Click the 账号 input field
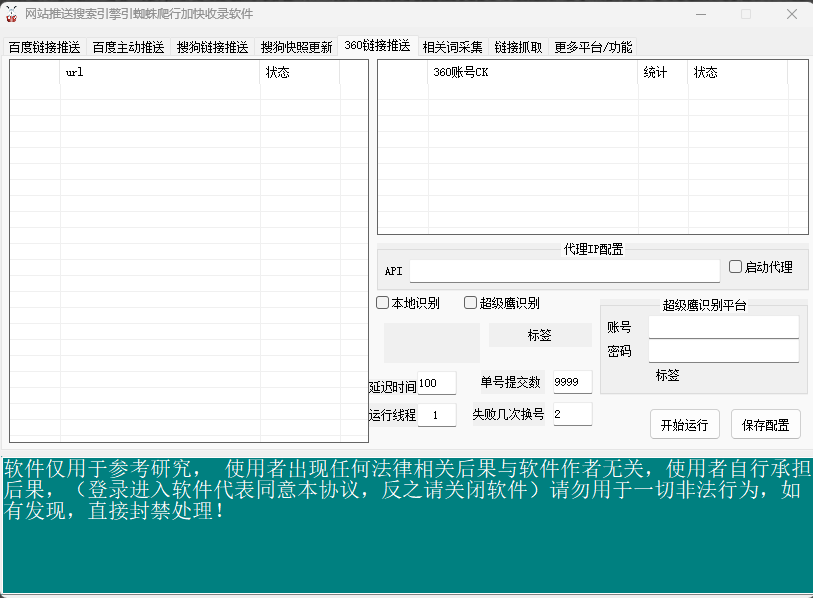This screenshot has height=598, width=813. [x=723, y=327]
